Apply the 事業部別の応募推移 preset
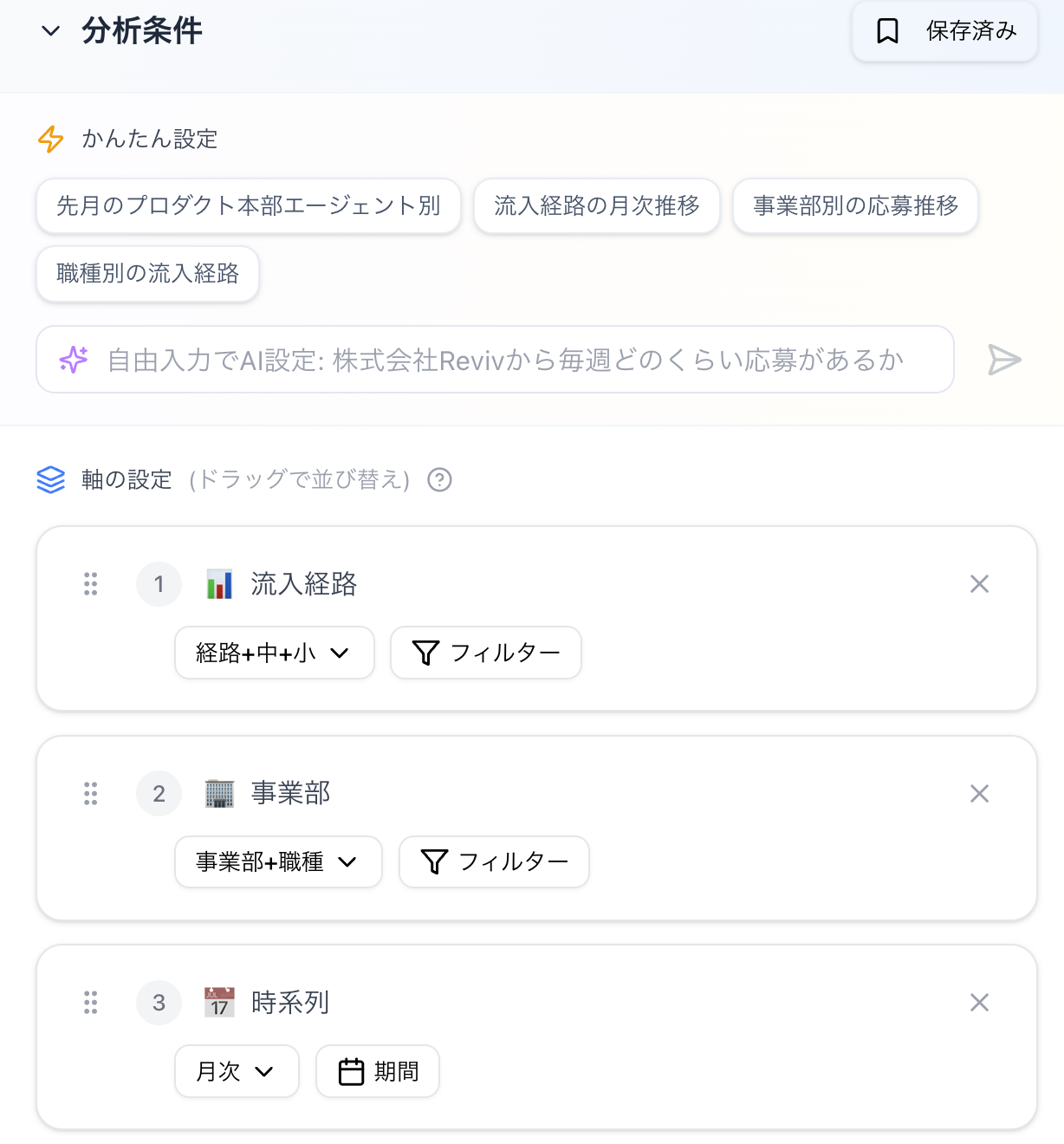Viewport: 1064px width, 1144px height. (x=855, y=206)
